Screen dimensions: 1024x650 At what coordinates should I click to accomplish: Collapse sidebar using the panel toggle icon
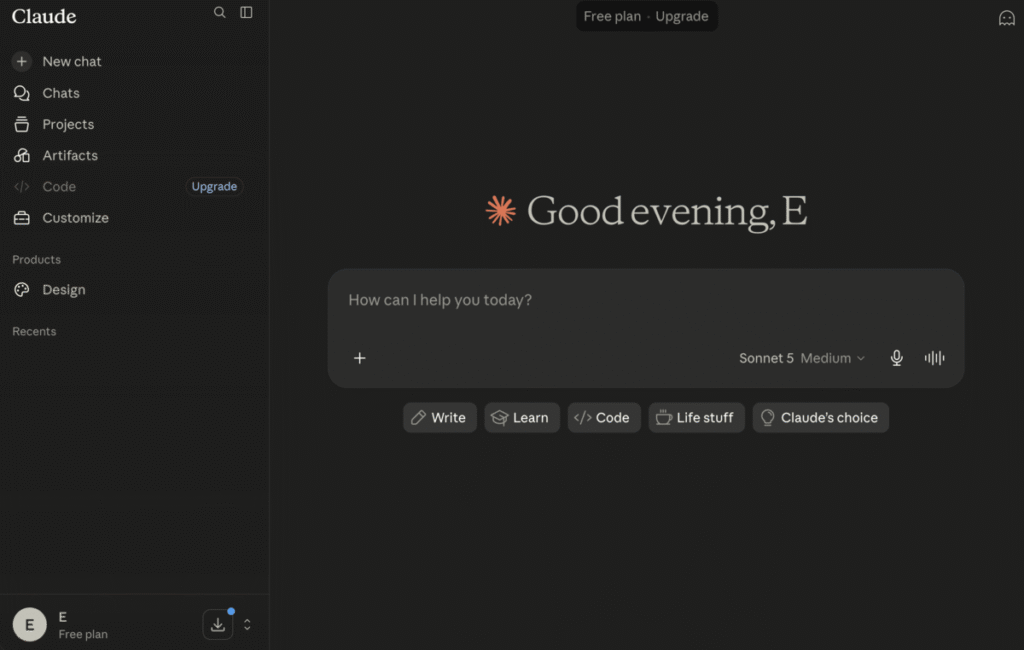(x=246, y=12)
